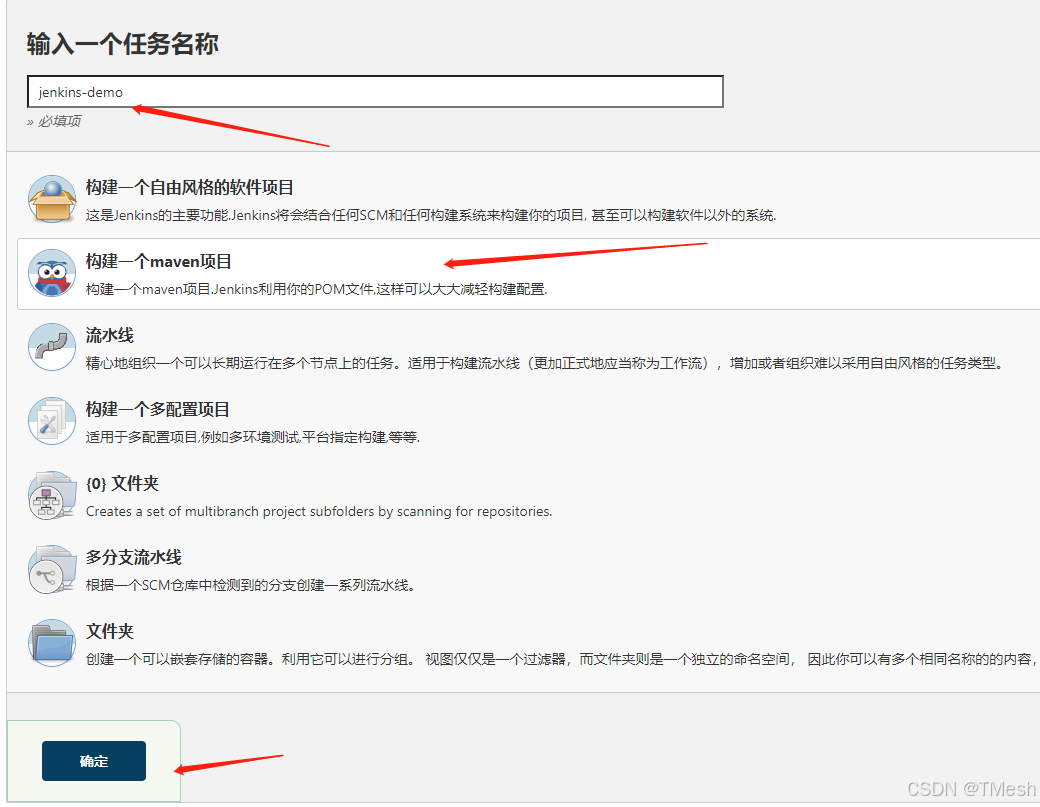The height and width of the screenshot is (807, 1040).
Task: Click the maven description mentioning POM文件
Action: pos(316,289)
